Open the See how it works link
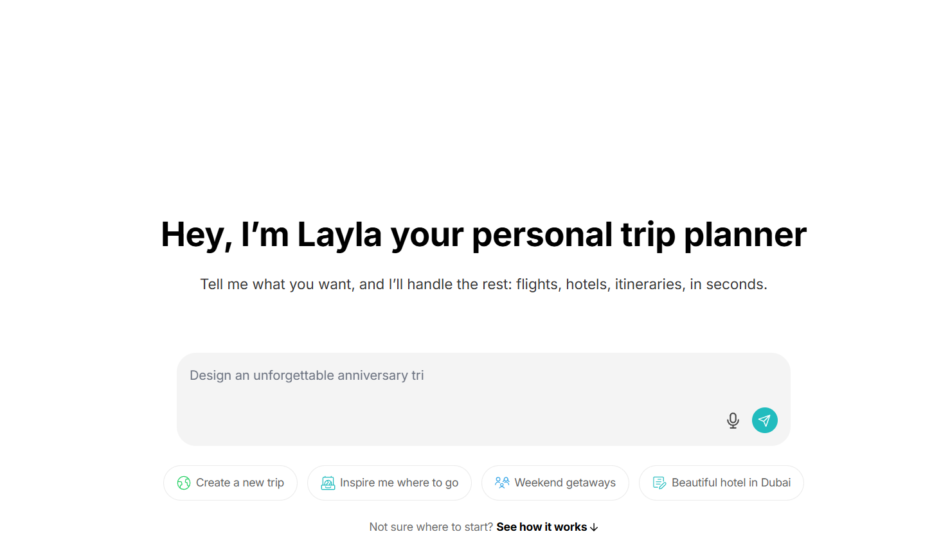The height and width of the screenshot is (534, 950). tap(542, 527)
